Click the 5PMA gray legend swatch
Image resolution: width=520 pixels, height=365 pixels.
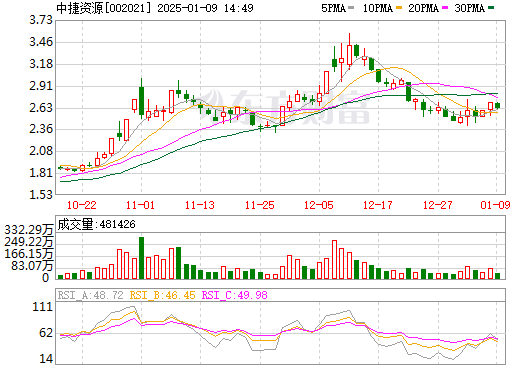[x=351, y=8]
